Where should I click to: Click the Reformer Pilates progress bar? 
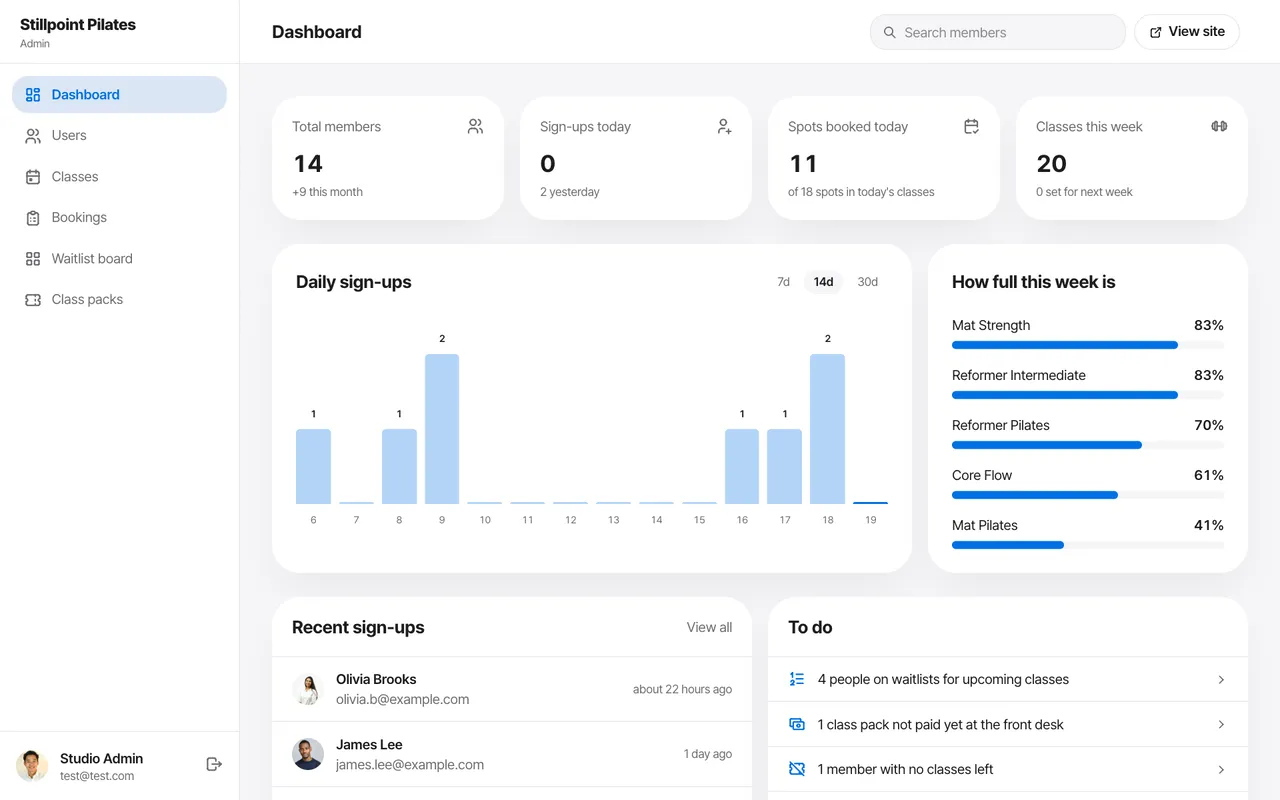pyautogui.click(x=1088, y=445)
